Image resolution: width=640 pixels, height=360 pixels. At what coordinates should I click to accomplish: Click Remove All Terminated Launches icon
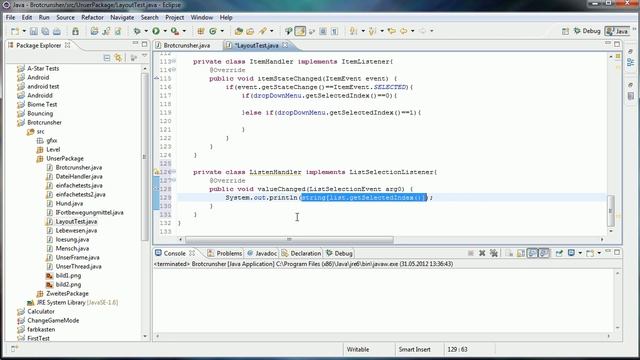[x=494, y=253]
